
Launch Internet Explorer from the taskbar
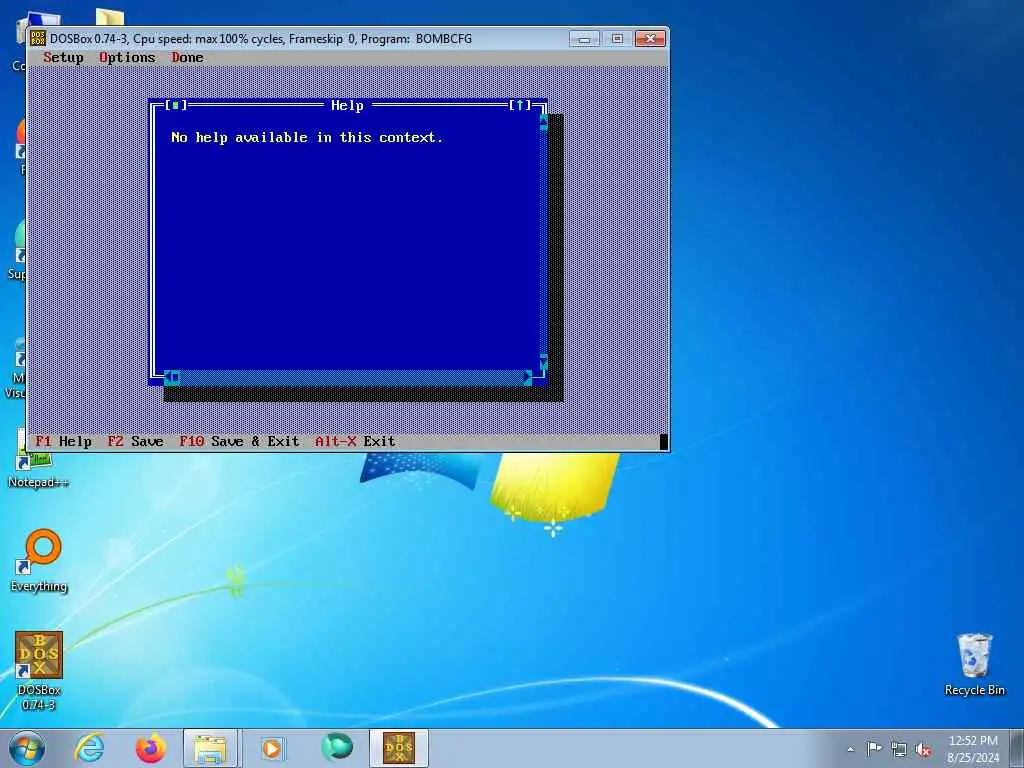point(89,748)
